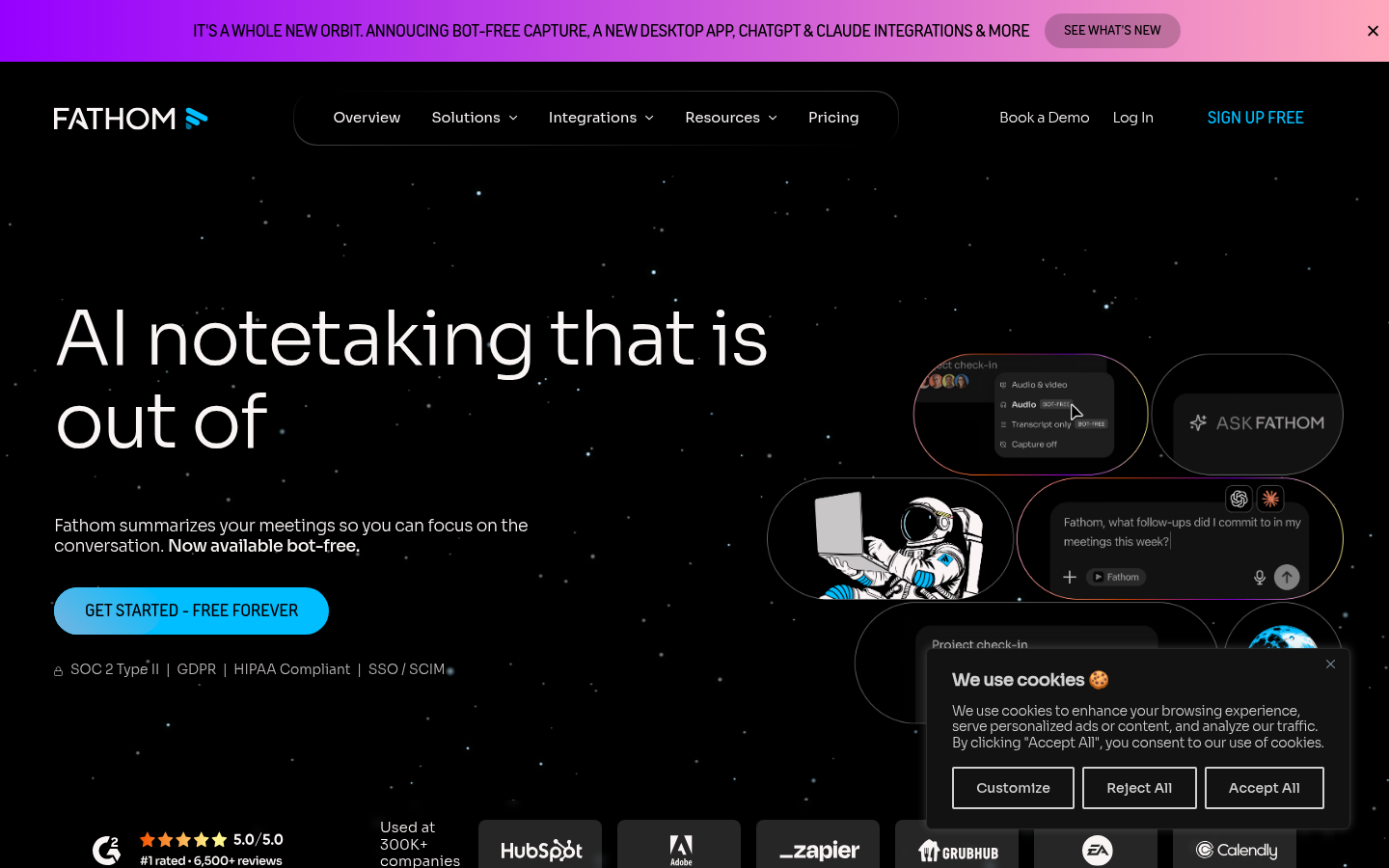This screenshot has height=868, width=1389.
Task: Open the Resources dropdown menu
Action: click(731, 118)
